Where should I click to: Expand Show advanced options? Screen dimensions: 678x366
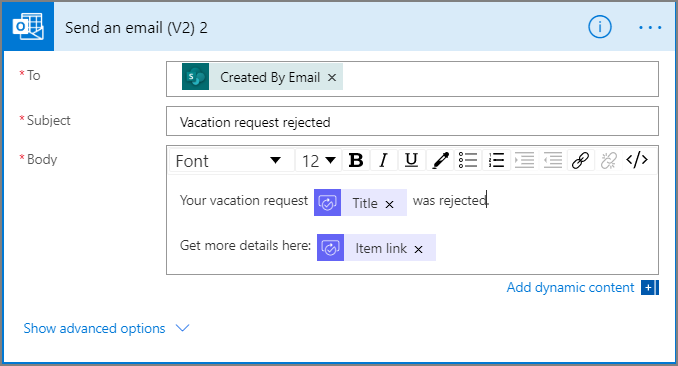coord(94,328)
